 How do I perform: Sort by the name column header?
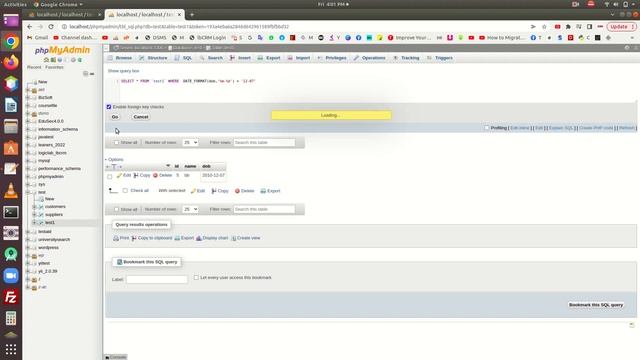click(190, 167)
